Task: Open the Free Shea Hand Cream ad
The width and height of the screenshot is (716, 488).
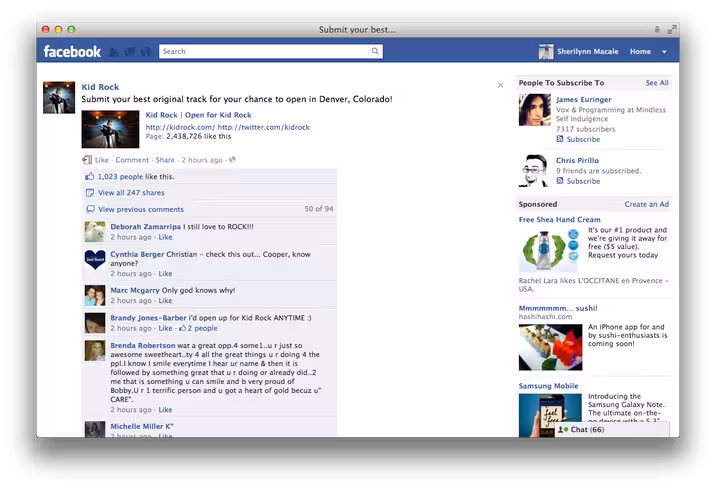Action: [559, 220]
